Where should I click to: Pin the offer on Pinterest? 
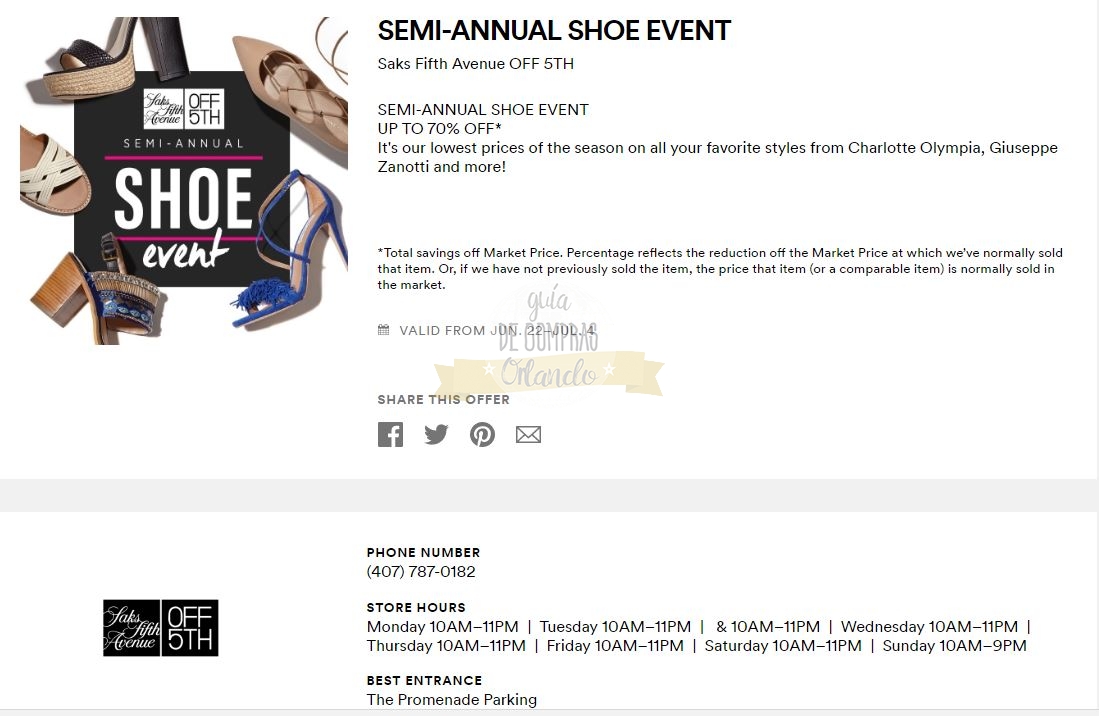click(482, 434)
